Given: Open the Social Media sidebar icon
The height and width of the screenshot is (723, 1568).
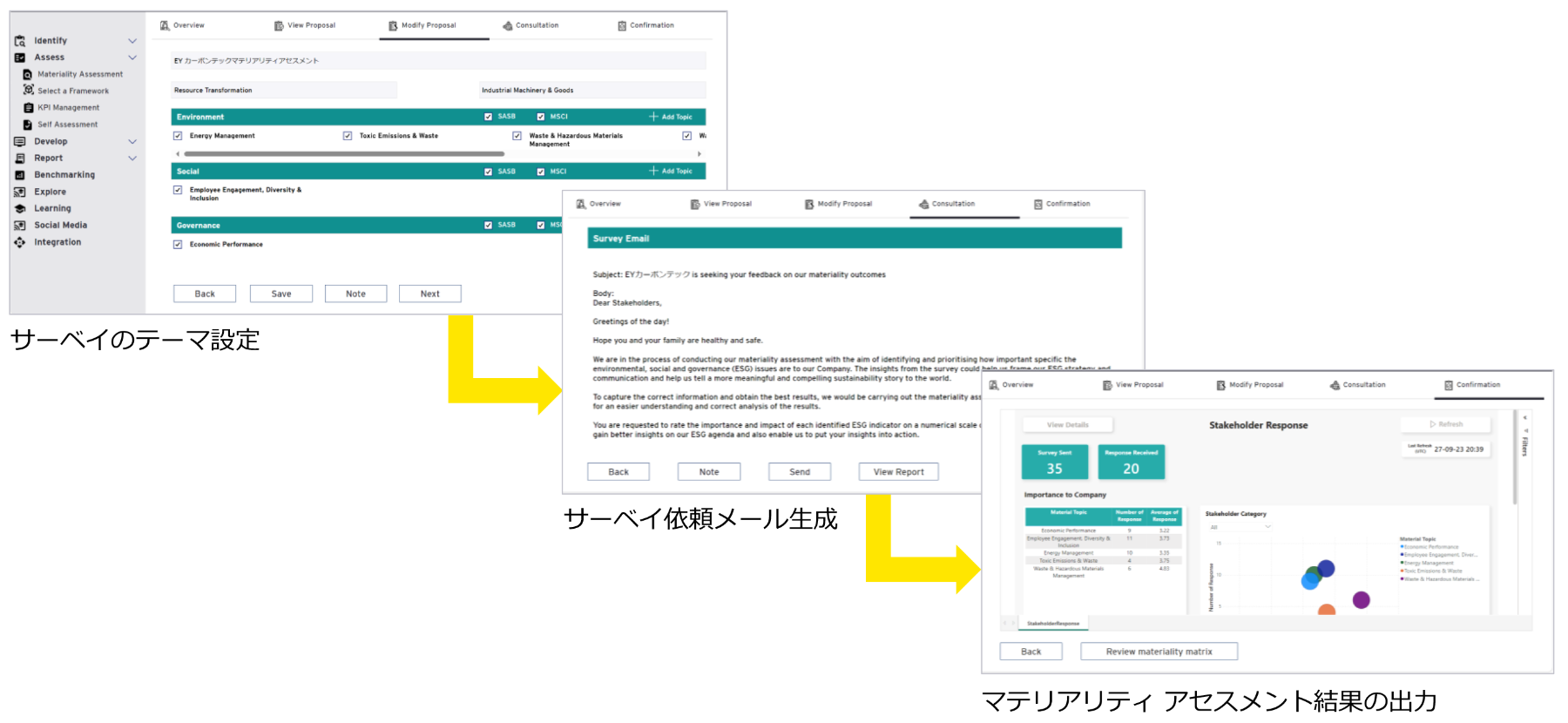Looking at the screenshot, I should (20, 226).
